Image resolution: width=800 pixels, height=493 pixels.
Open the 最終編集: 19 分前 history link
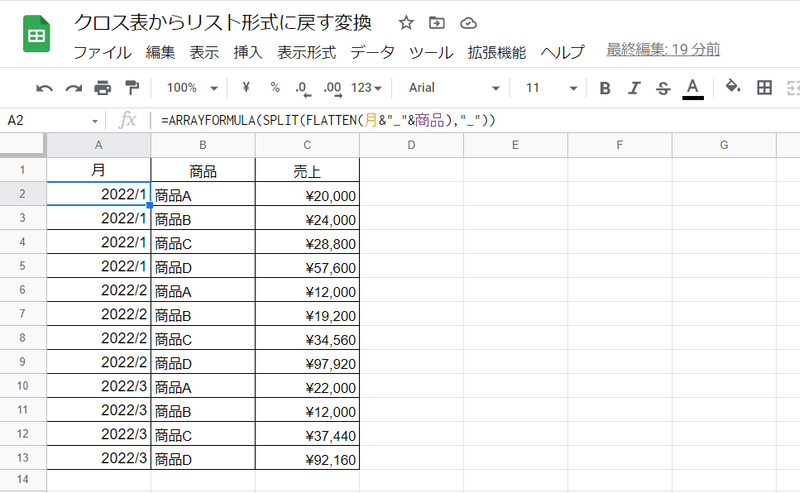click(663, 50)
